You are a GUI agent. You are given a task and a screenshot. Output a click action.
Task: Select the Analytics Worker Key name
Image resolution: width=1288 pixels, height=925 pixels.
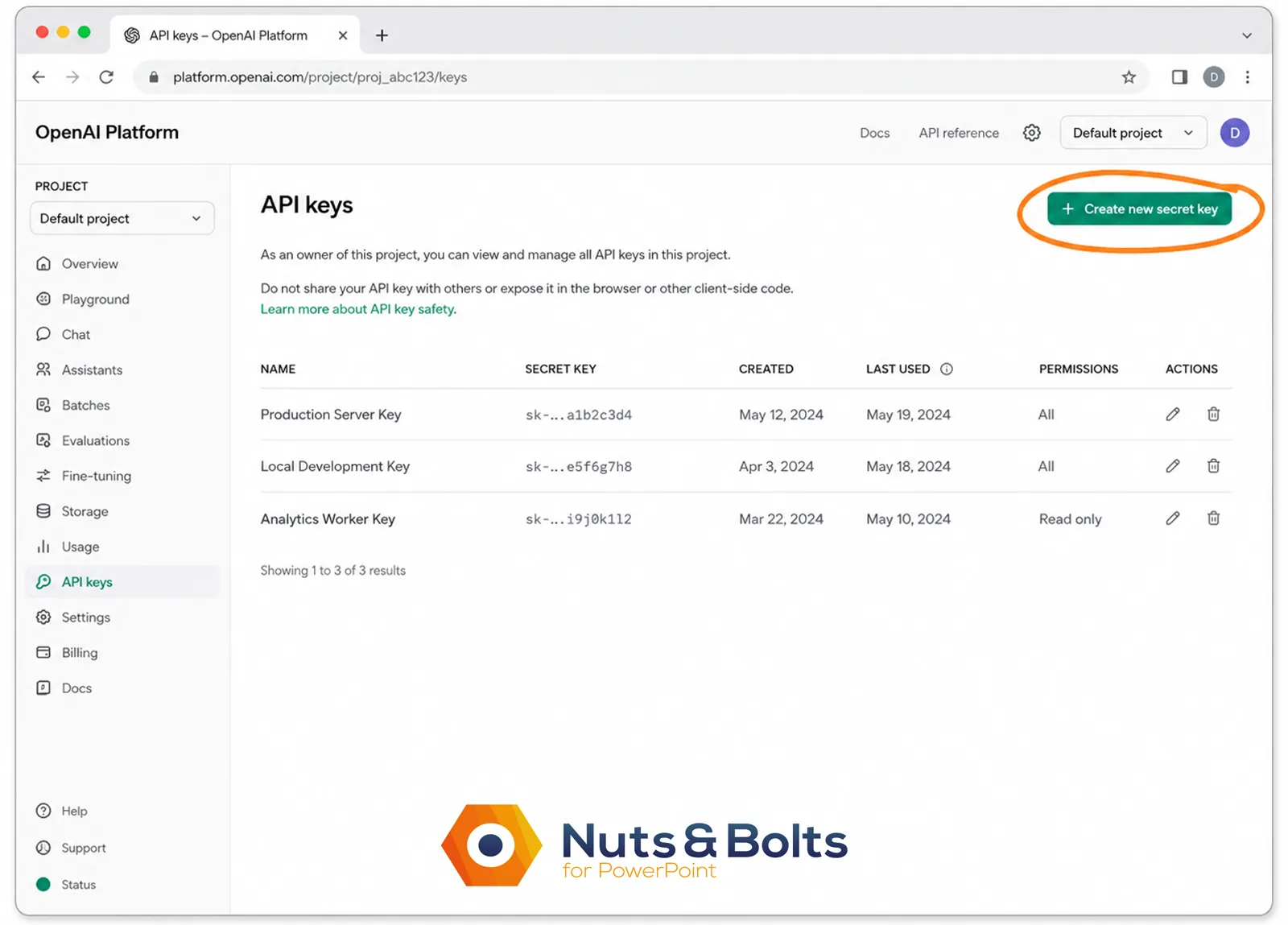[328, 519]
